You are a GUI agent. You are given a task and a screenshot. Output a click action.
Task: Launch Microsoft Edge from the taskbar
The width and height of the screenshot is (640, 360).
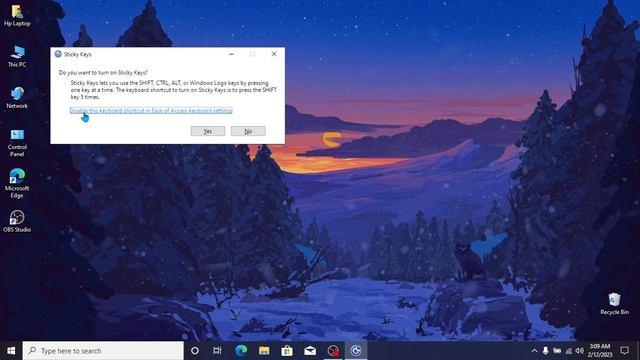click(241, 351)
